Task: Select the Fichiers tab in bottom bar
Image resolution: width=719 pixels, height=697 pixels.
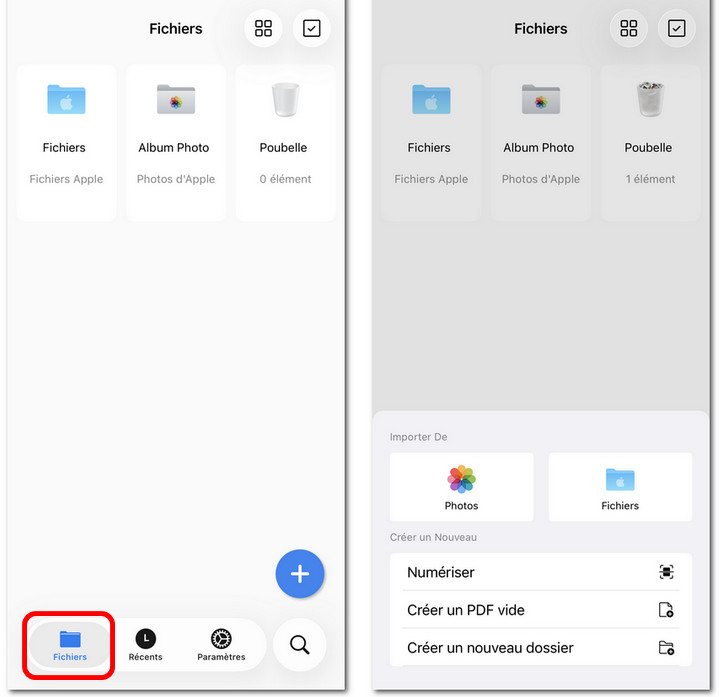Action: tap(70, 645)
